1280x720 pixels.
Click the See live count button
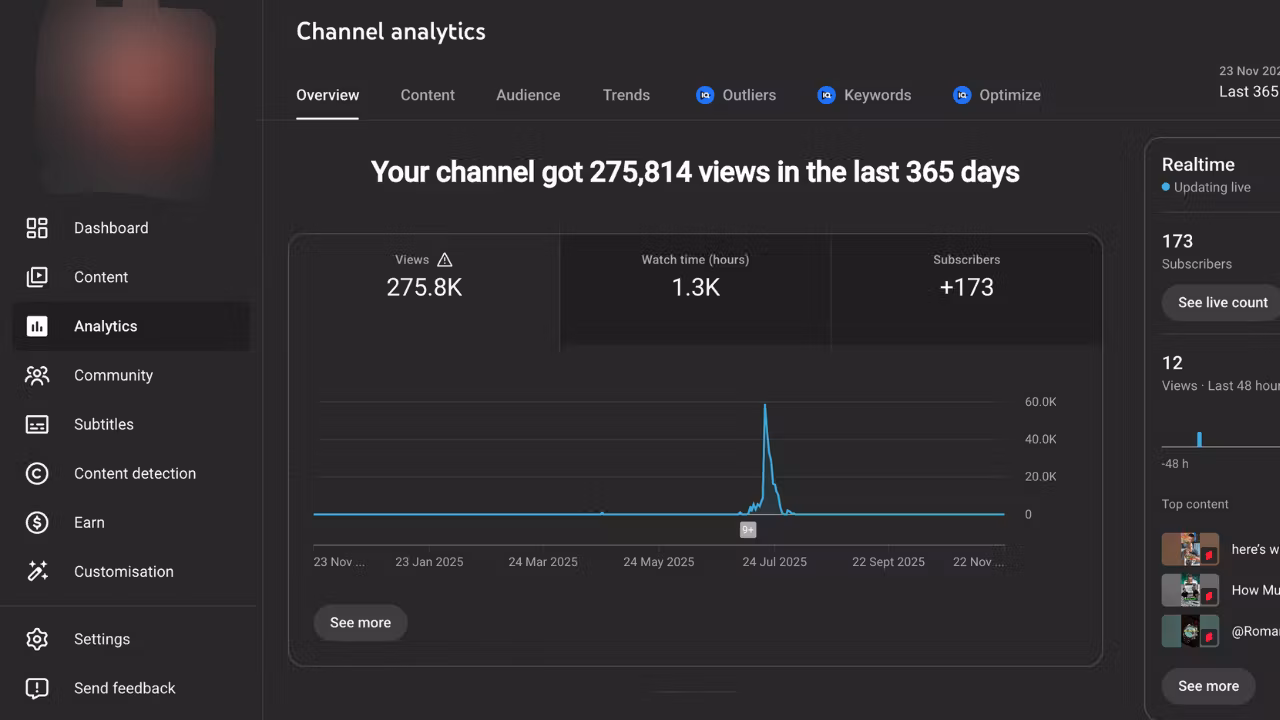1222,302
